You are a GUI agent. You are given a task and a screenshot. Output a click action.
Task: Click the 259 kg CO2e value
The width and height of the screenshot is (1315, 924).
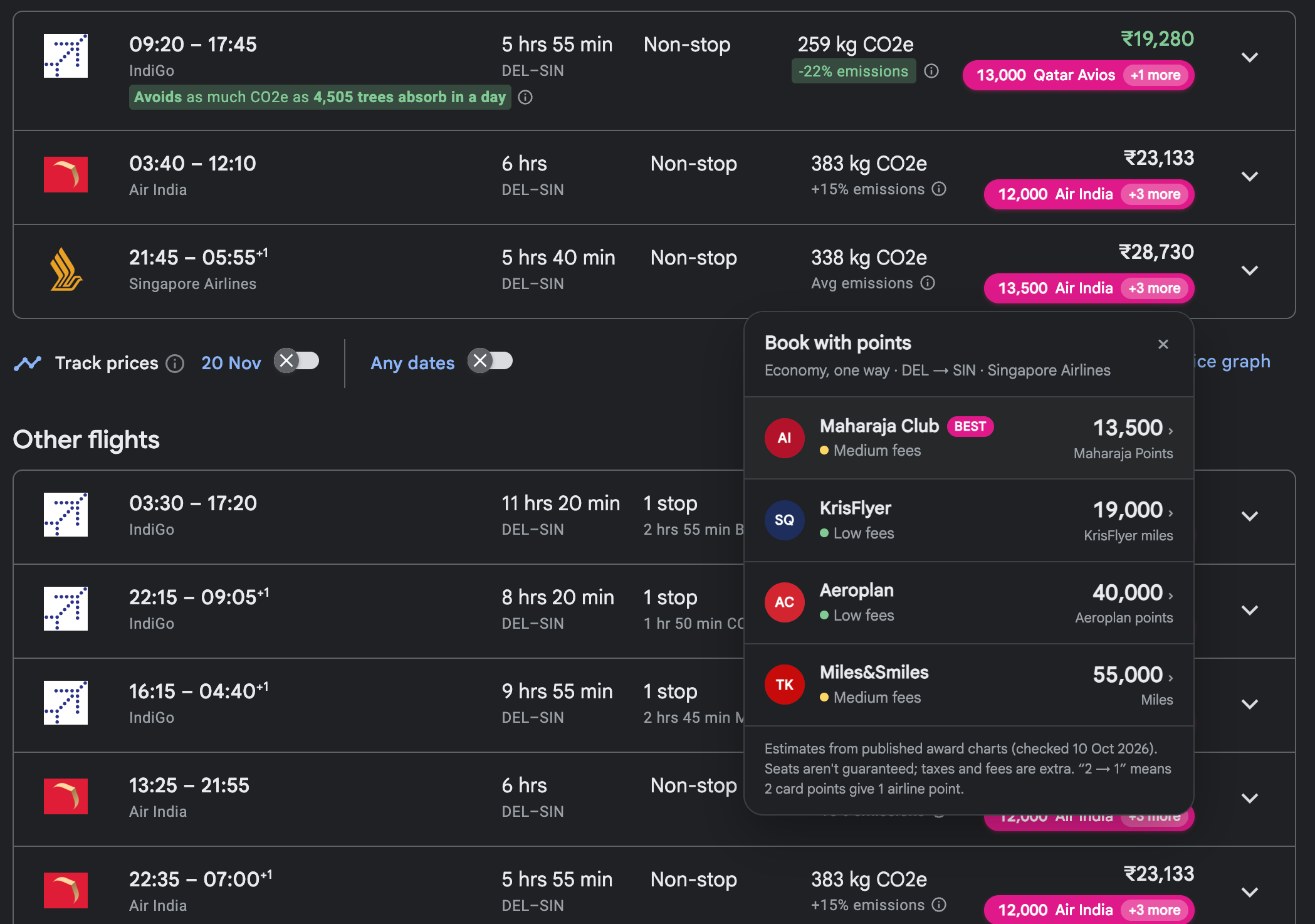855,45
